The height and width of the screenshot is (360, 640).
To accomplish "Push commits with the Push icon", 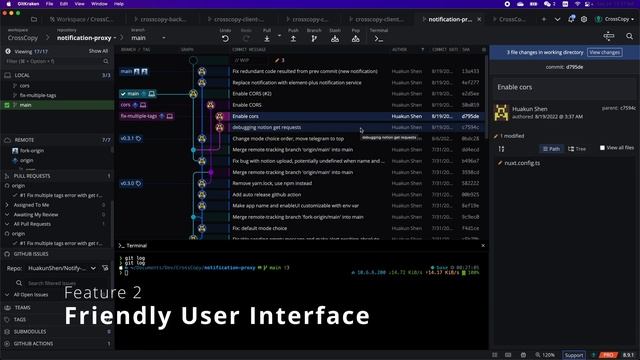I will 293,38.
